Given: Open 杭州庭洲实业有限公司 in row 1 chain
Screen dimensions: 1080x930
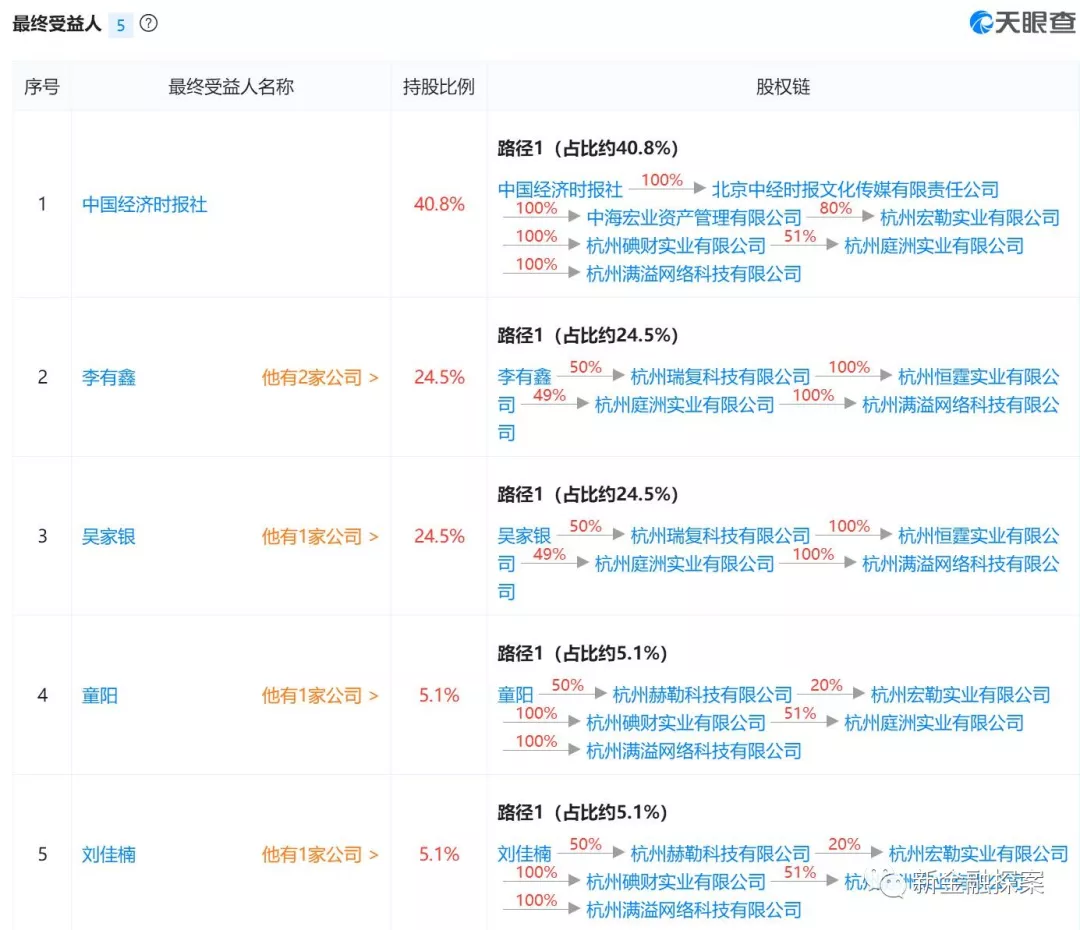Looking at the screenshot, I should [933, 246].
